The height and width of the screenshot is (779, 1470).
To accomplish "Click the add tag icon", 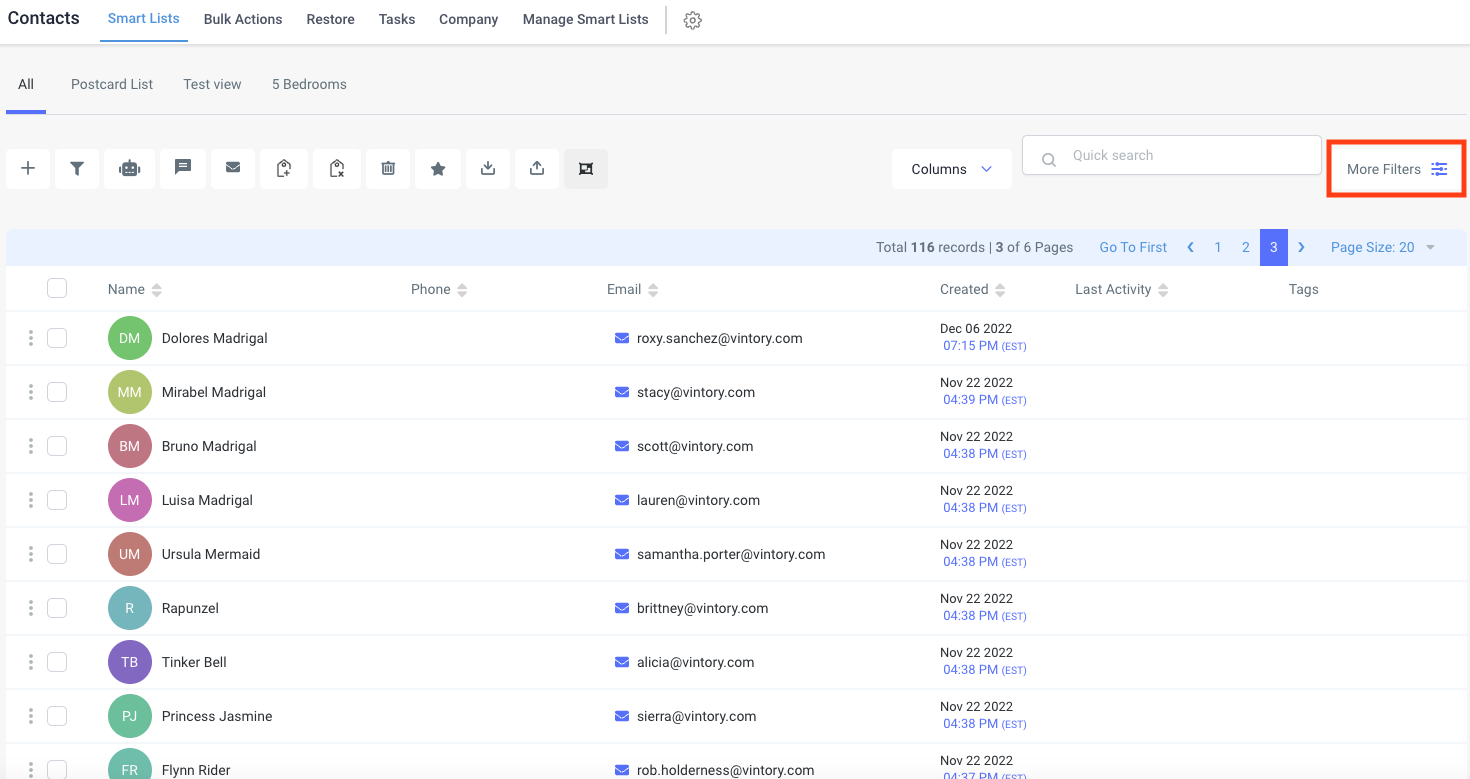I will pyautogui.click(x=284, y=169).
